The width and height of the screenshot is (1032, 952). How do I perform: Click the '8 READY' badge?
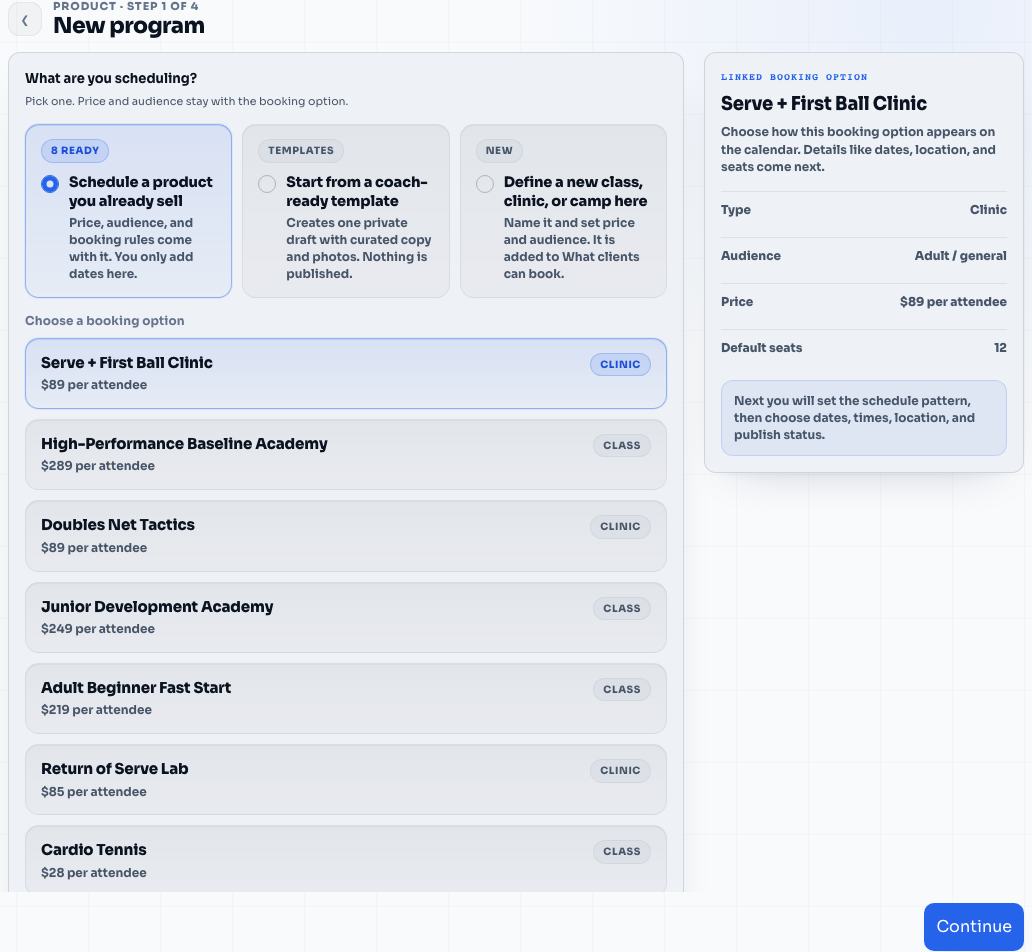pos(75,150)
